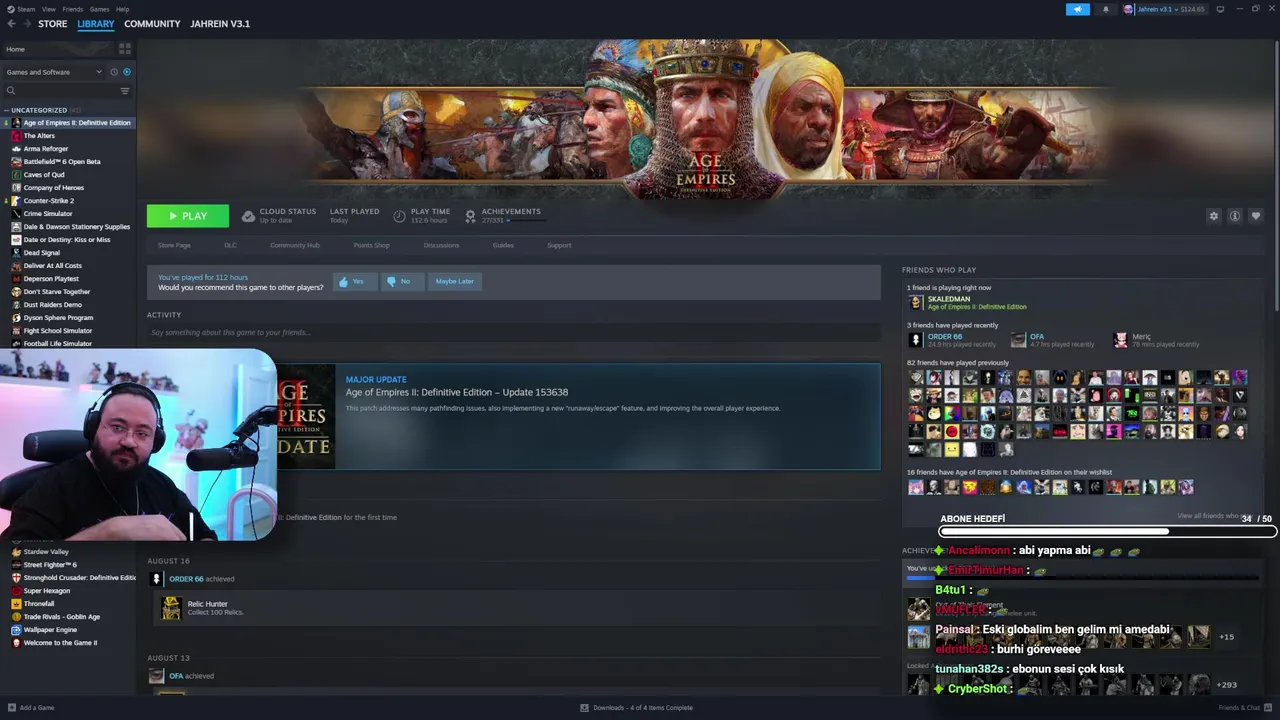Open the Jahrein v3.1 account dropdown
This screenshot has width=1280, height=720.
pos(1165,9)
